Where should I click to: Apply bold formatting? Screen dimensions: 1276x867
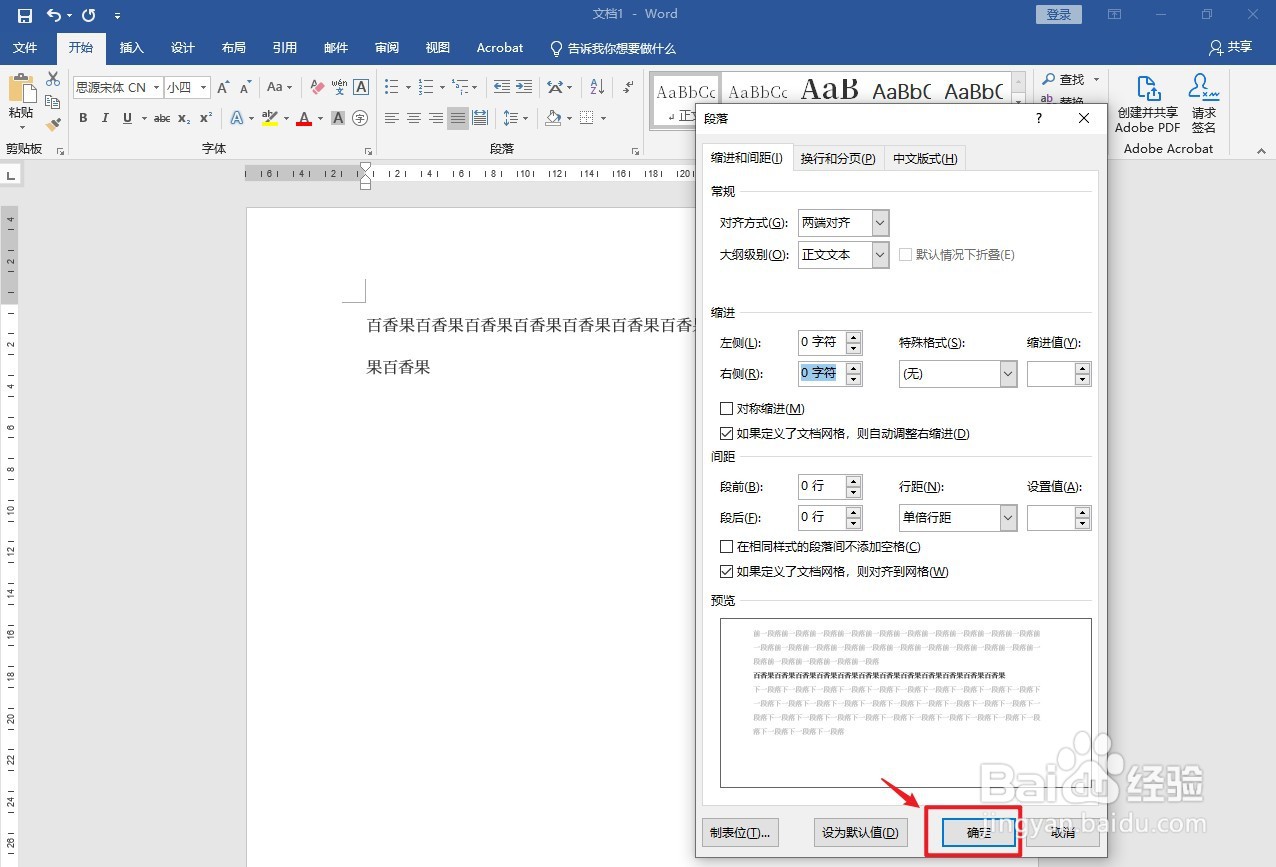click(83, 118)
